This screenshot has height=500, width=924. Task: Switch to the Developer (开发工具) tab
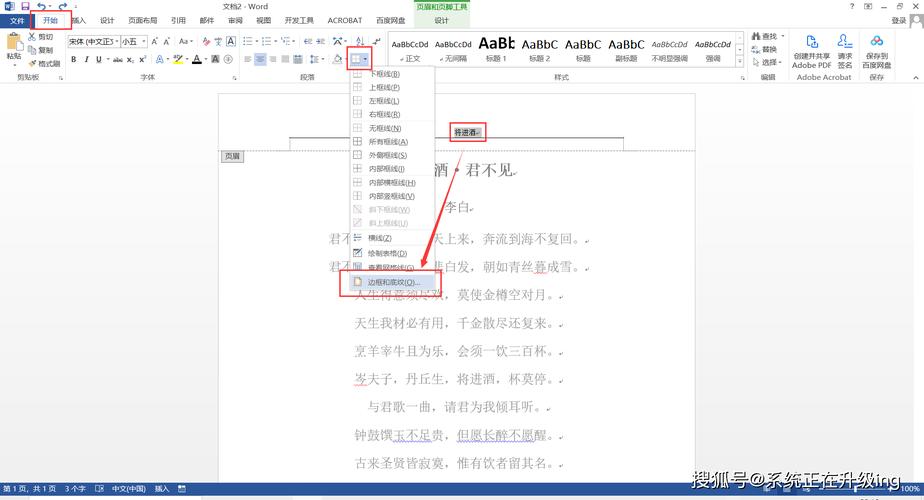(x=299, y=21)
